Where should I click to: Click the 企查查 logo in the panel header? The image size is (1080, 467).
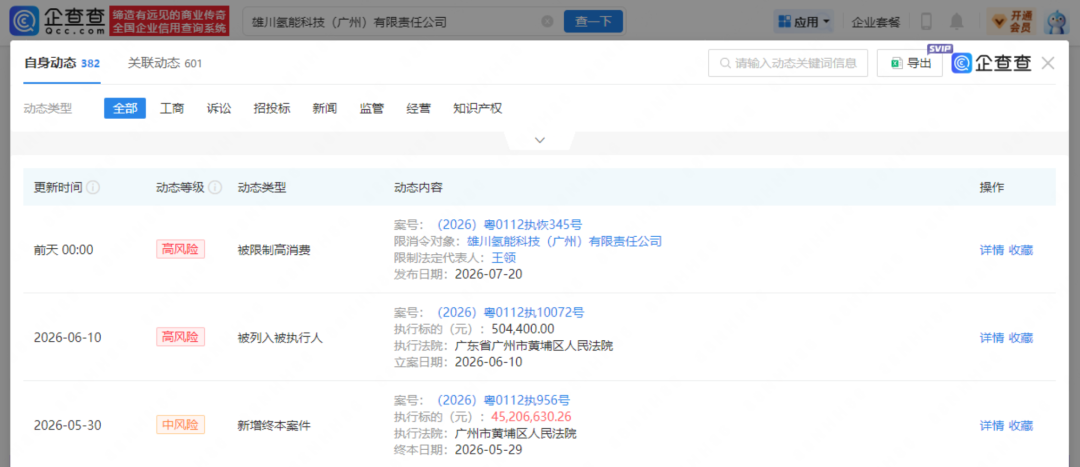coord(992,63)
